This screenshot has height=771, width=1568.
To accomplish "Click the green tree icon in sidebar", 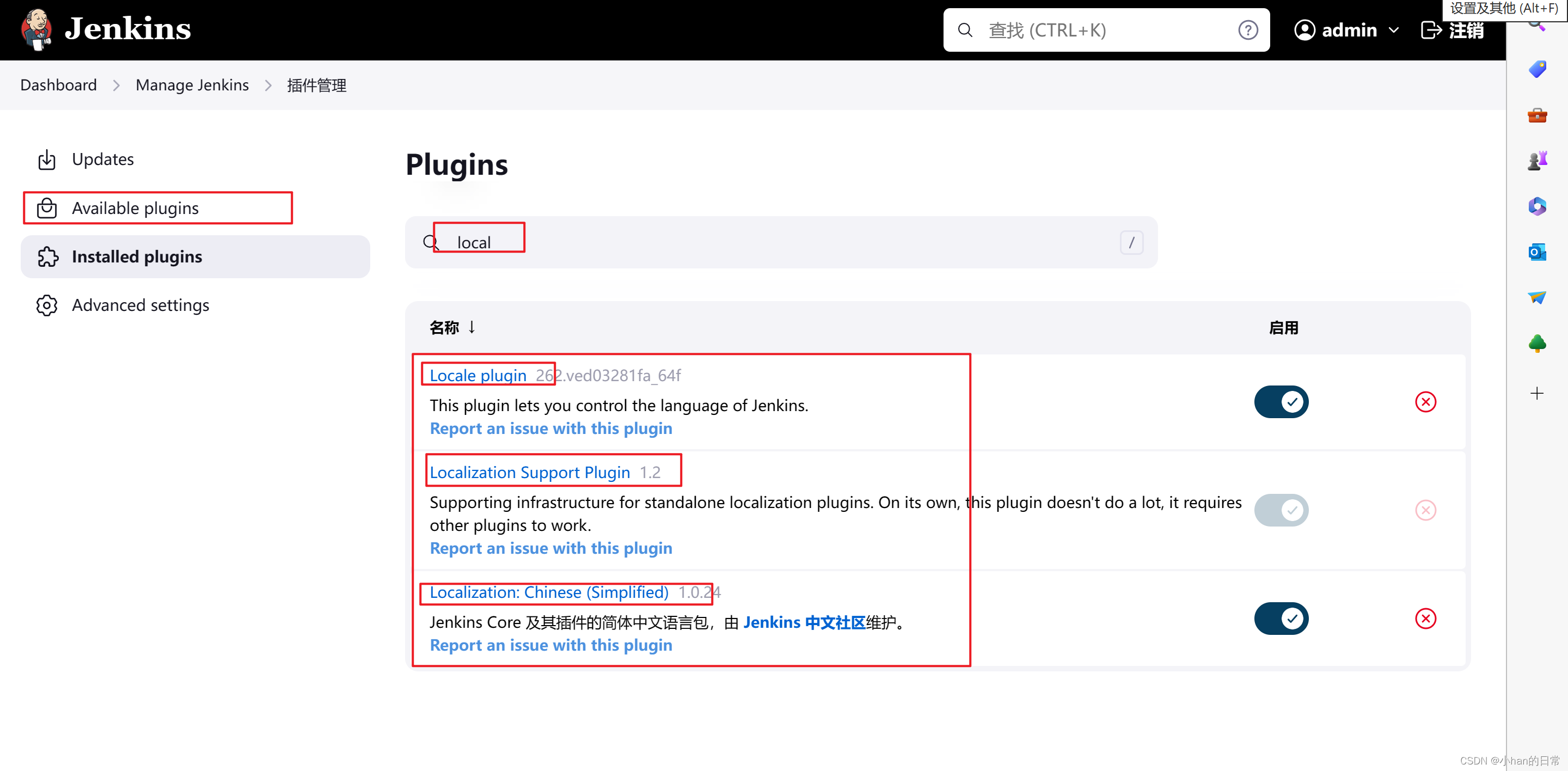I will (1537, 343).
